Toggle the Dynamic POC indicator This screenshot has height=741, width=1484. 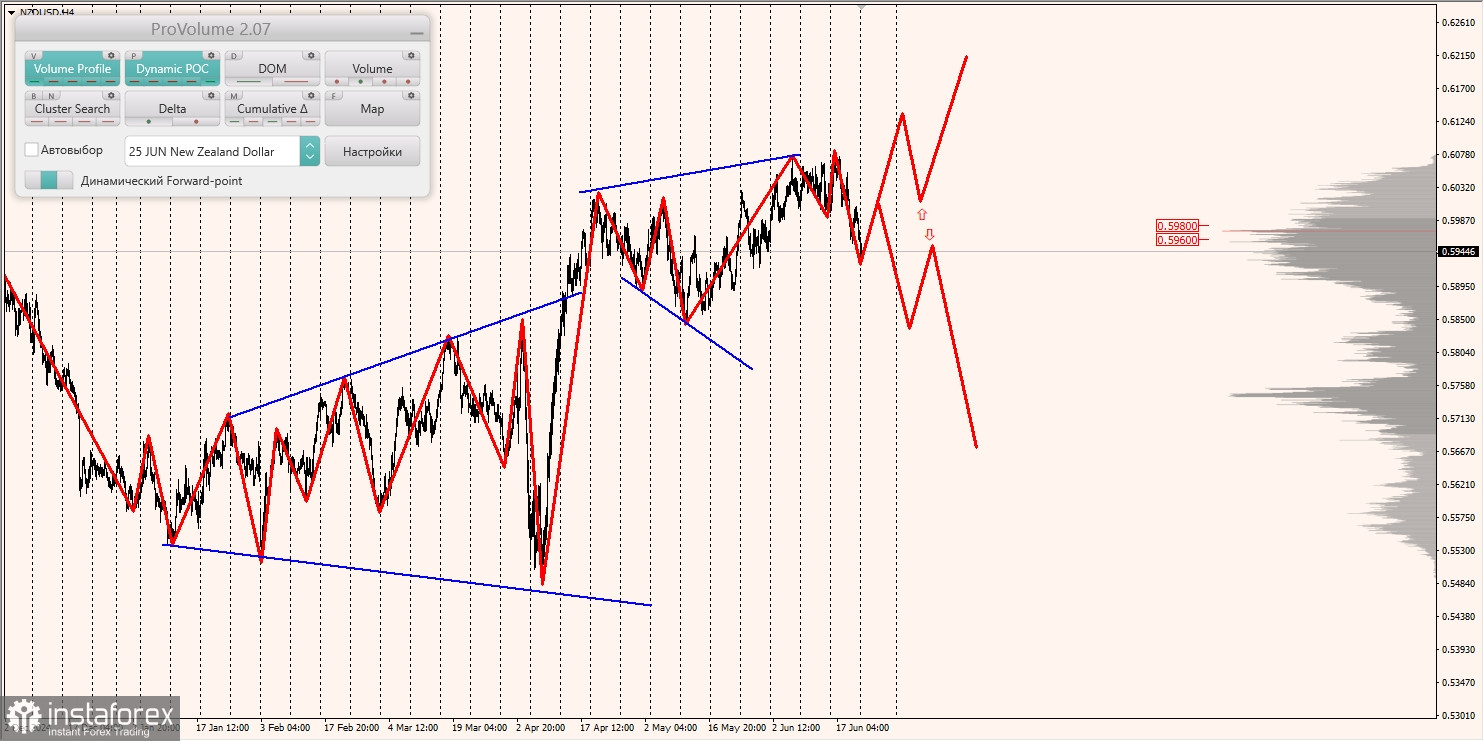pyautogui.click(x=172, y=69)
